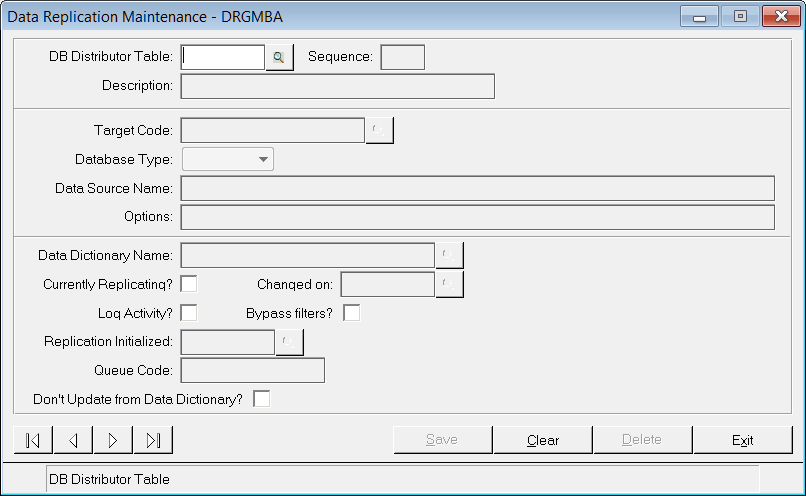Click the Data Source Name field
Screen dimensions: 806x496
478,188
